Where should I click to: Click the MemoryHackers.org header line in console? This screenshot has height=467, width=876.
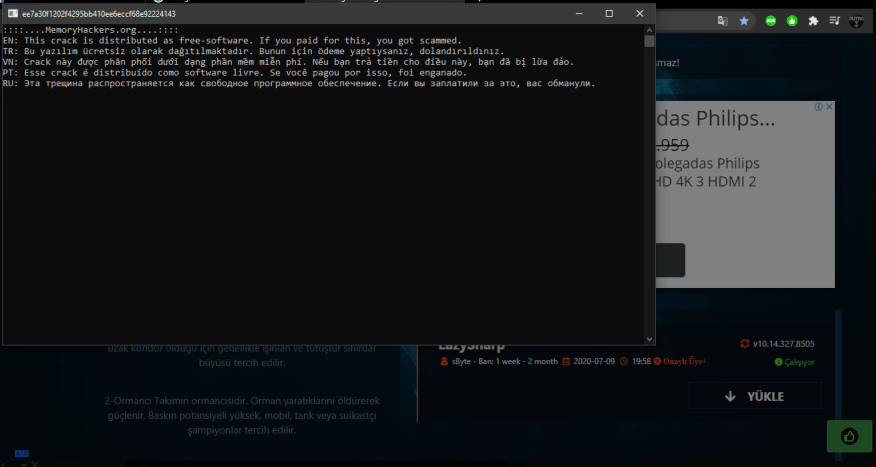click(x=91, y=30)
